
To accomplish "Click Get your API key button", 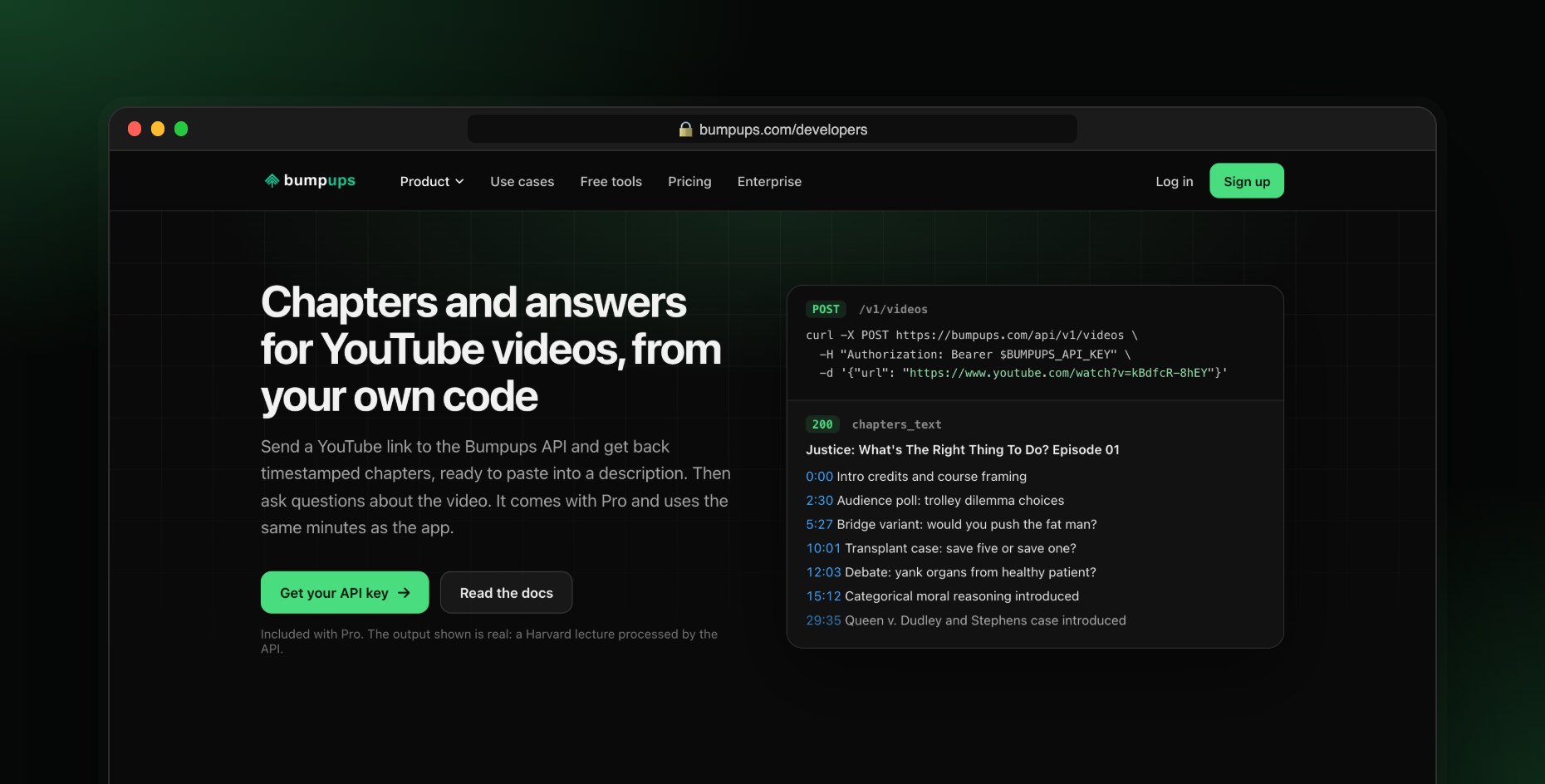I will tap(345, 592).
